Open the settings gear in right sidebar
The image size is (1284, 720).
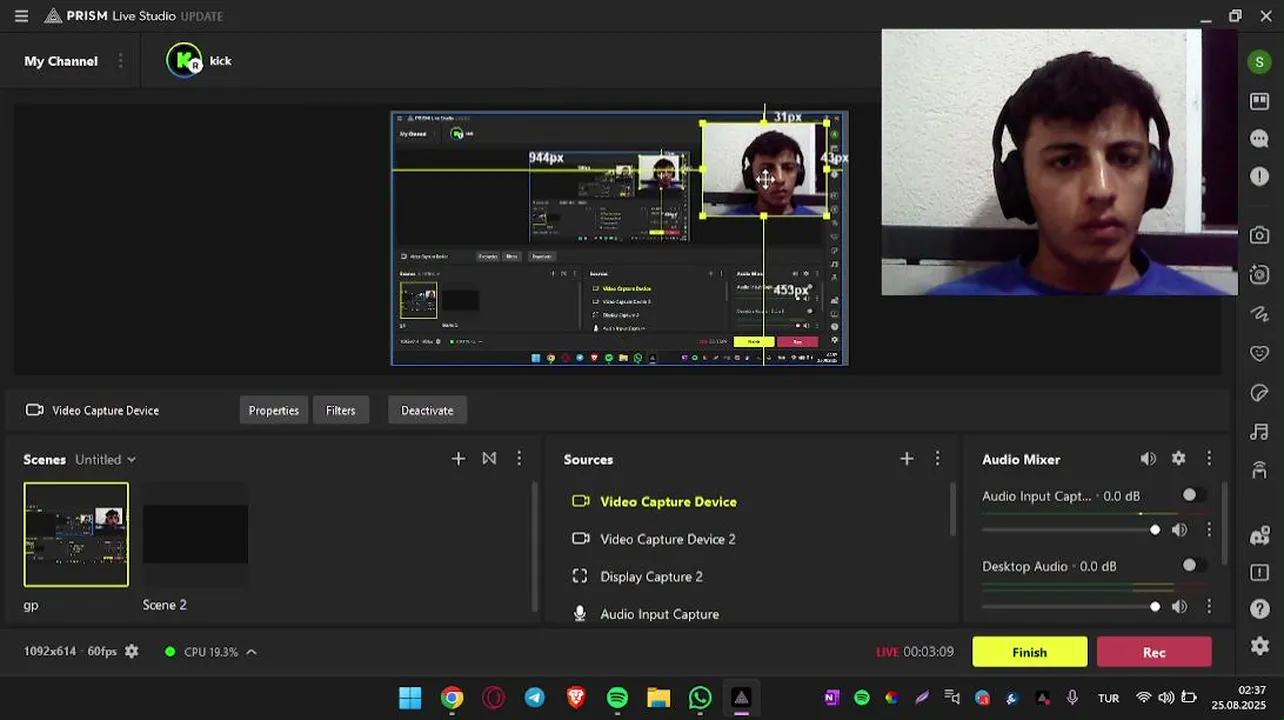coord(1259,646)
